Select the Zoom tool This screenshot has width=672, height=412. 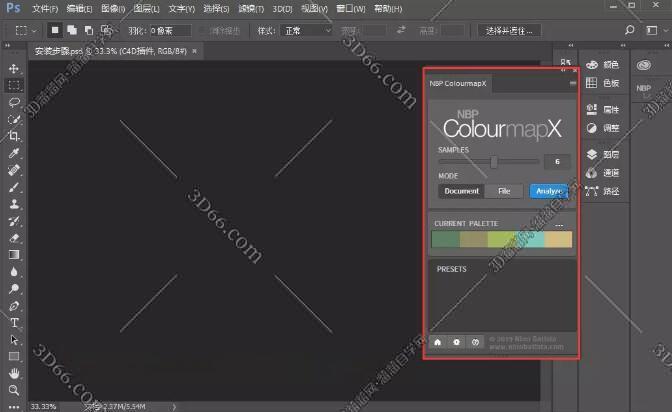point(14,390)
